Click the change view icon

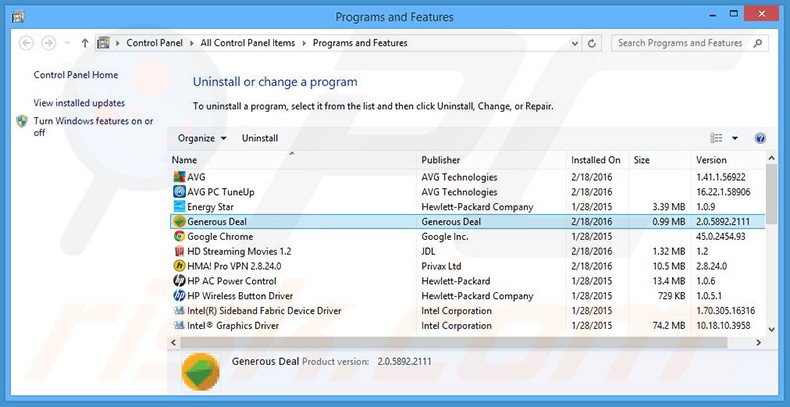(716, 138)
